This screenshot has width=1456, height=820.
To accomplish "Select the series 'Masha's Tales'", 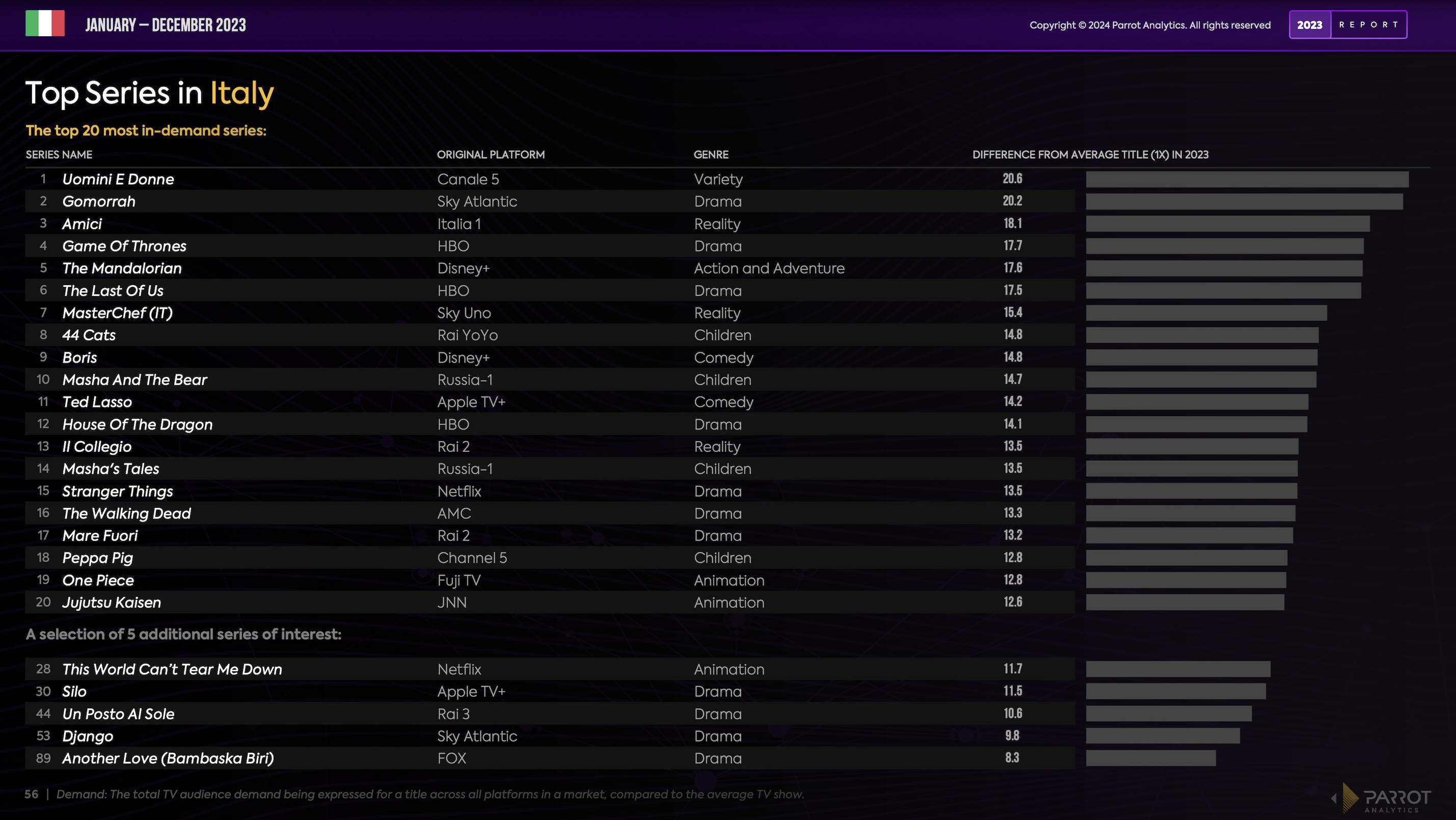I will [x=111, y=469].
